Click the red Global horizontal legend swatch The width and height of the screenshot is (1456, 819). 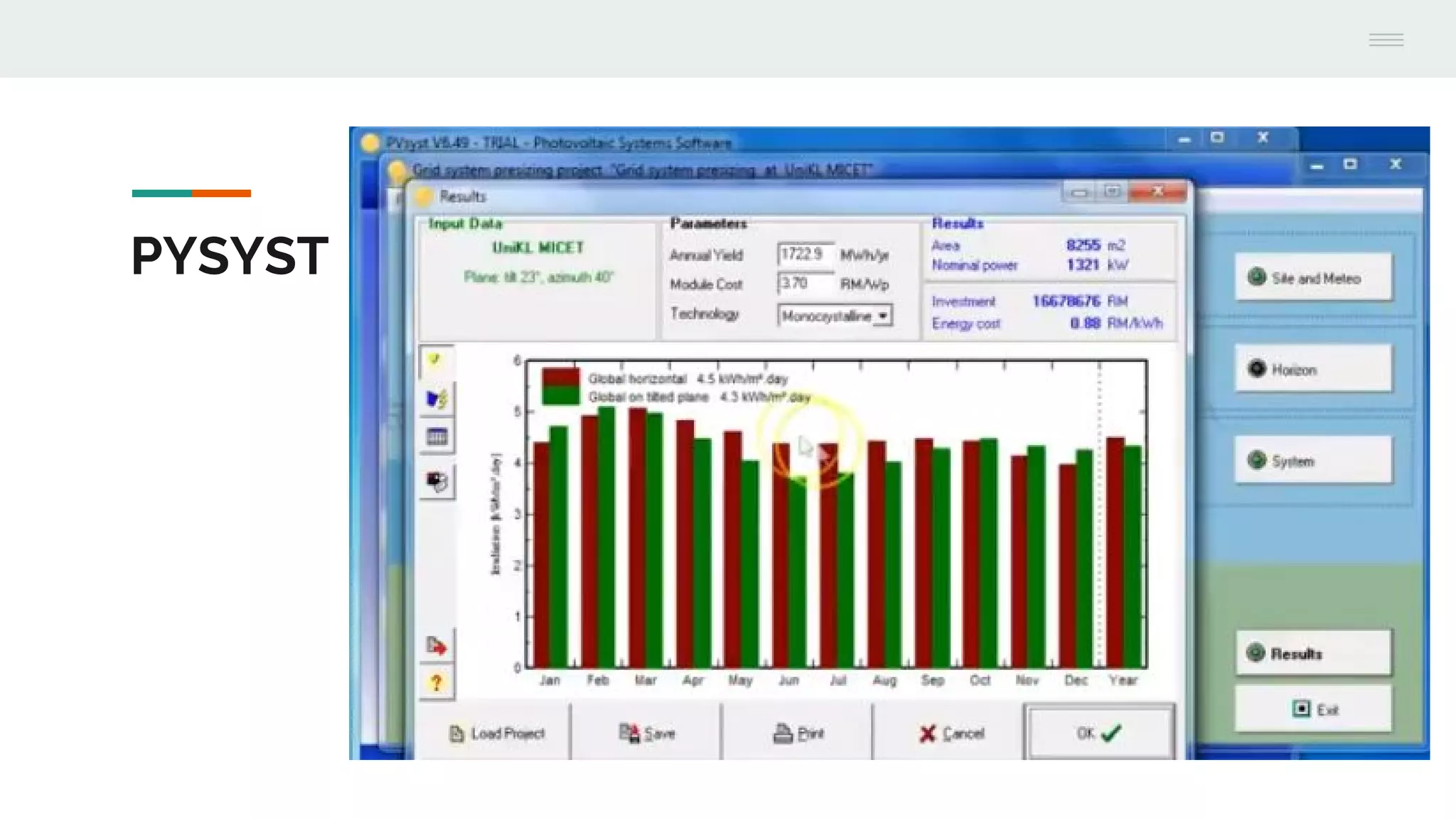coord(560,378)
